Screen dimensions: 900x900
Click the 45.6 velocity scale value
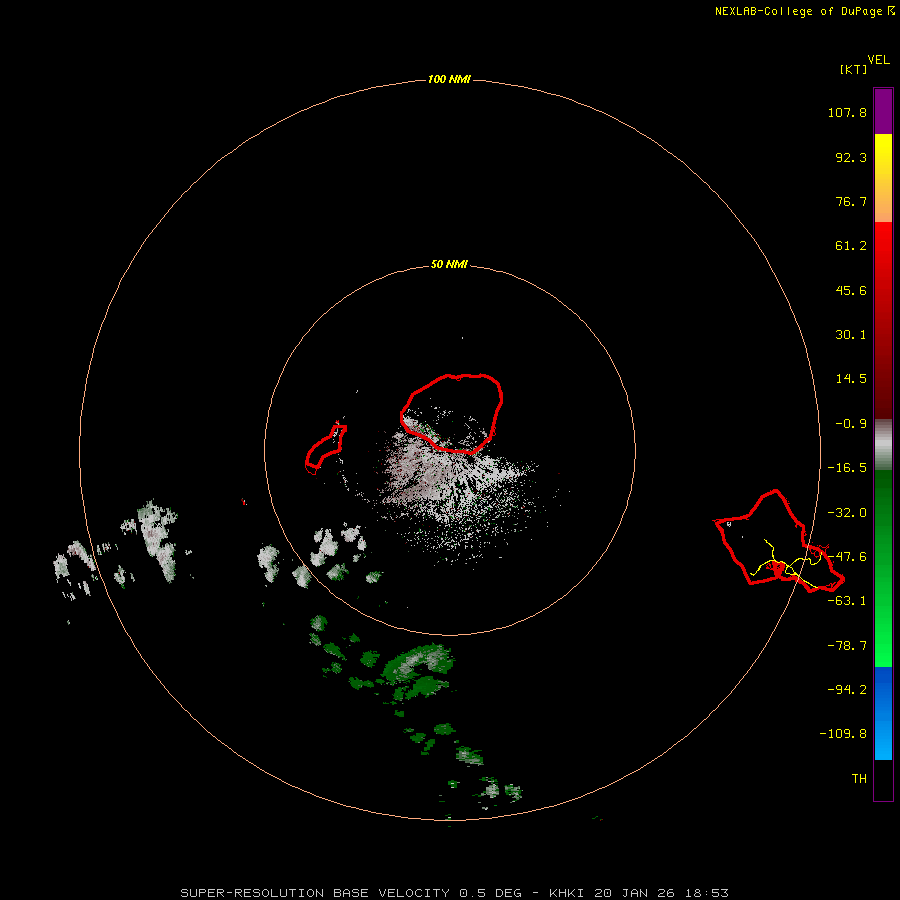(x=851, y=290)
